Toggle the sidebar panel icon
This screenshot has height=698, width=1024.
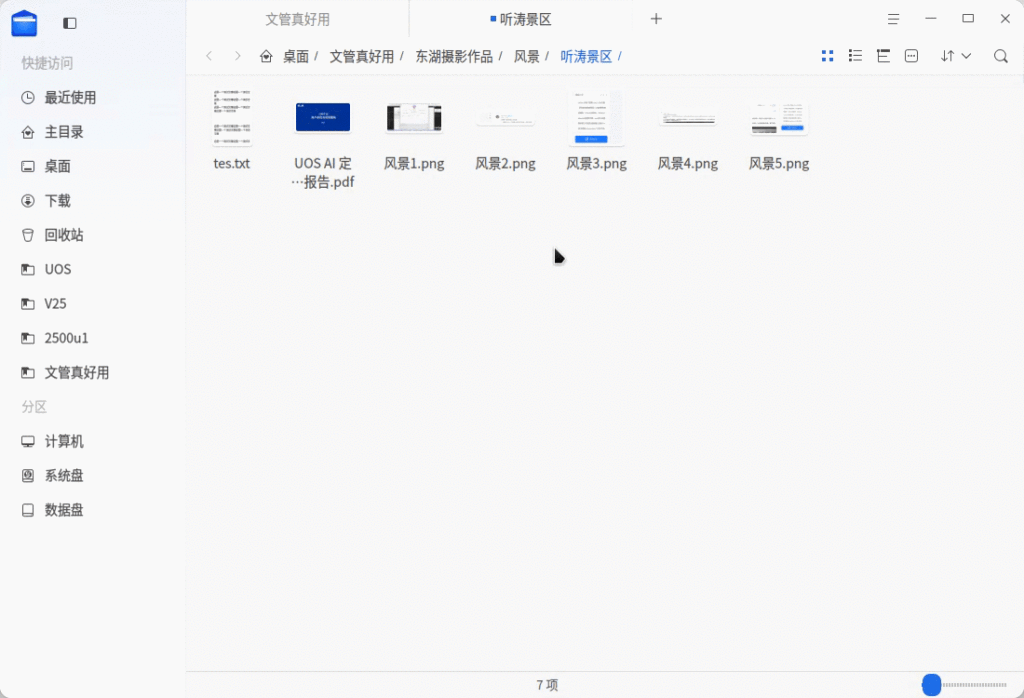[x=69, y=22]
